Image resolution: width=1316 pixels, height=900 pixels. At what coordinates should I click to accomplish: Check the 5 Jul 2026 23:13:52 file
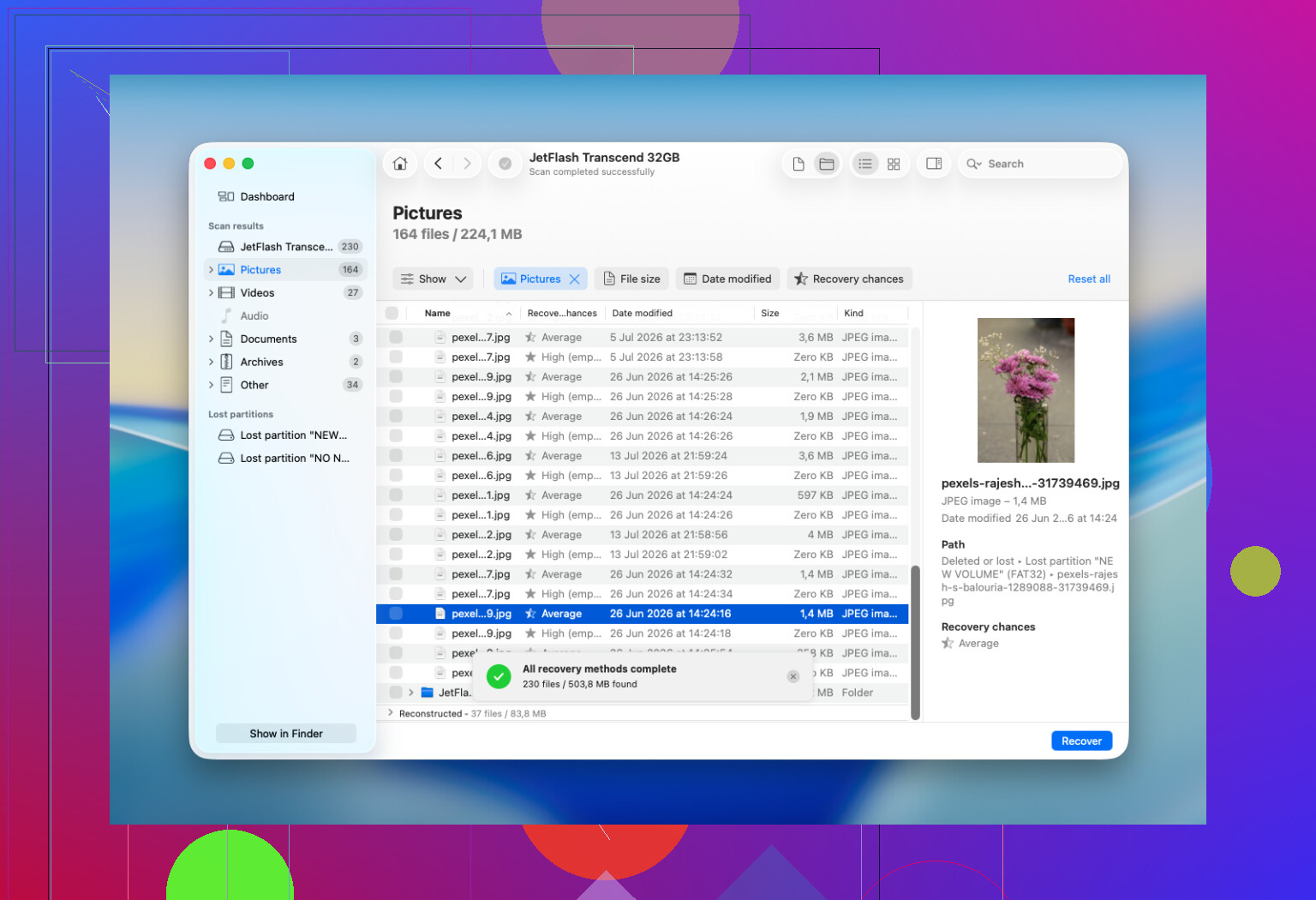click(396, 337)
